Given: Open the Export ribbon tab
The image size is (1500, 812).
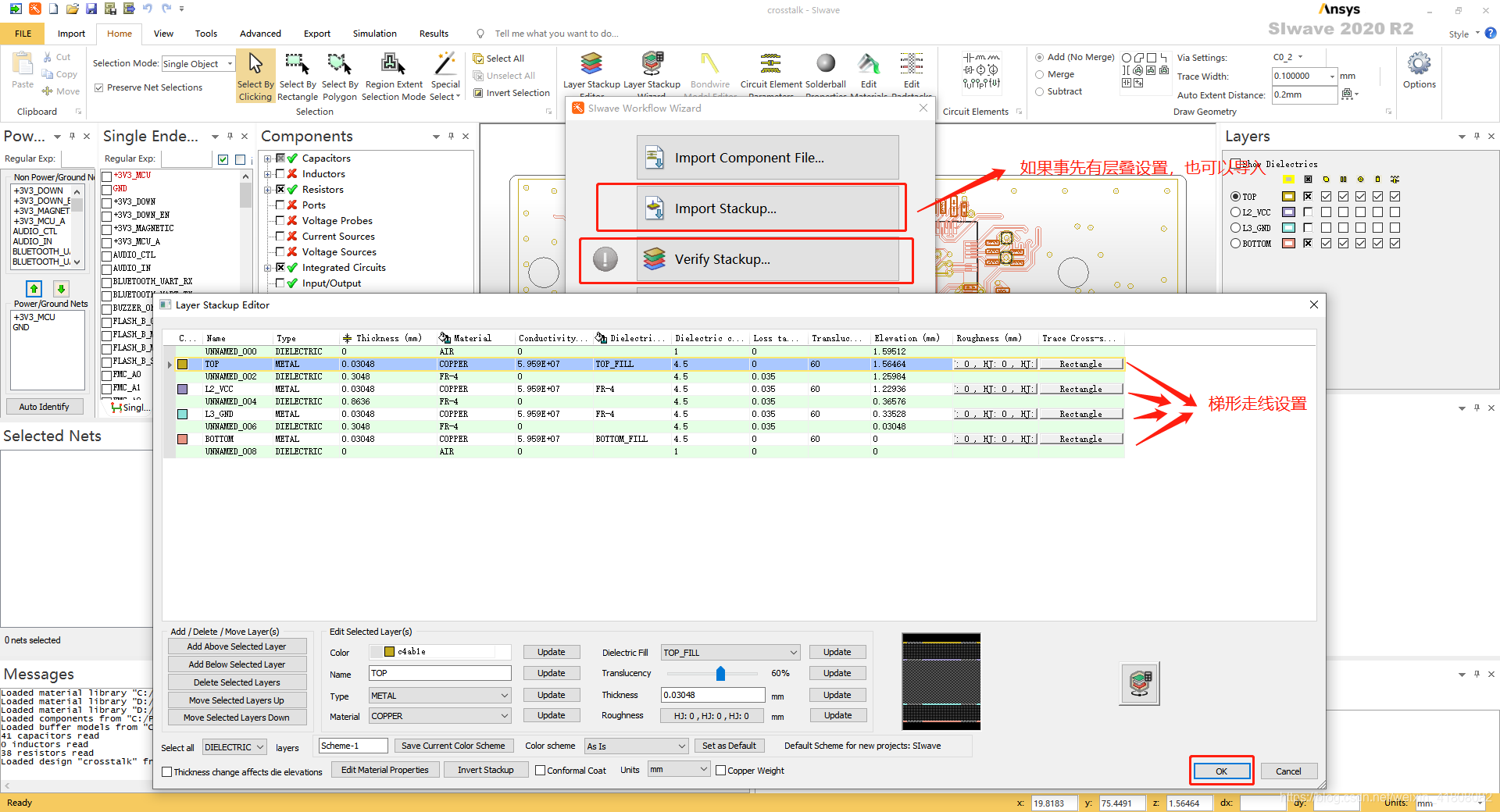Looking at the screenshot, I should 316,34.
